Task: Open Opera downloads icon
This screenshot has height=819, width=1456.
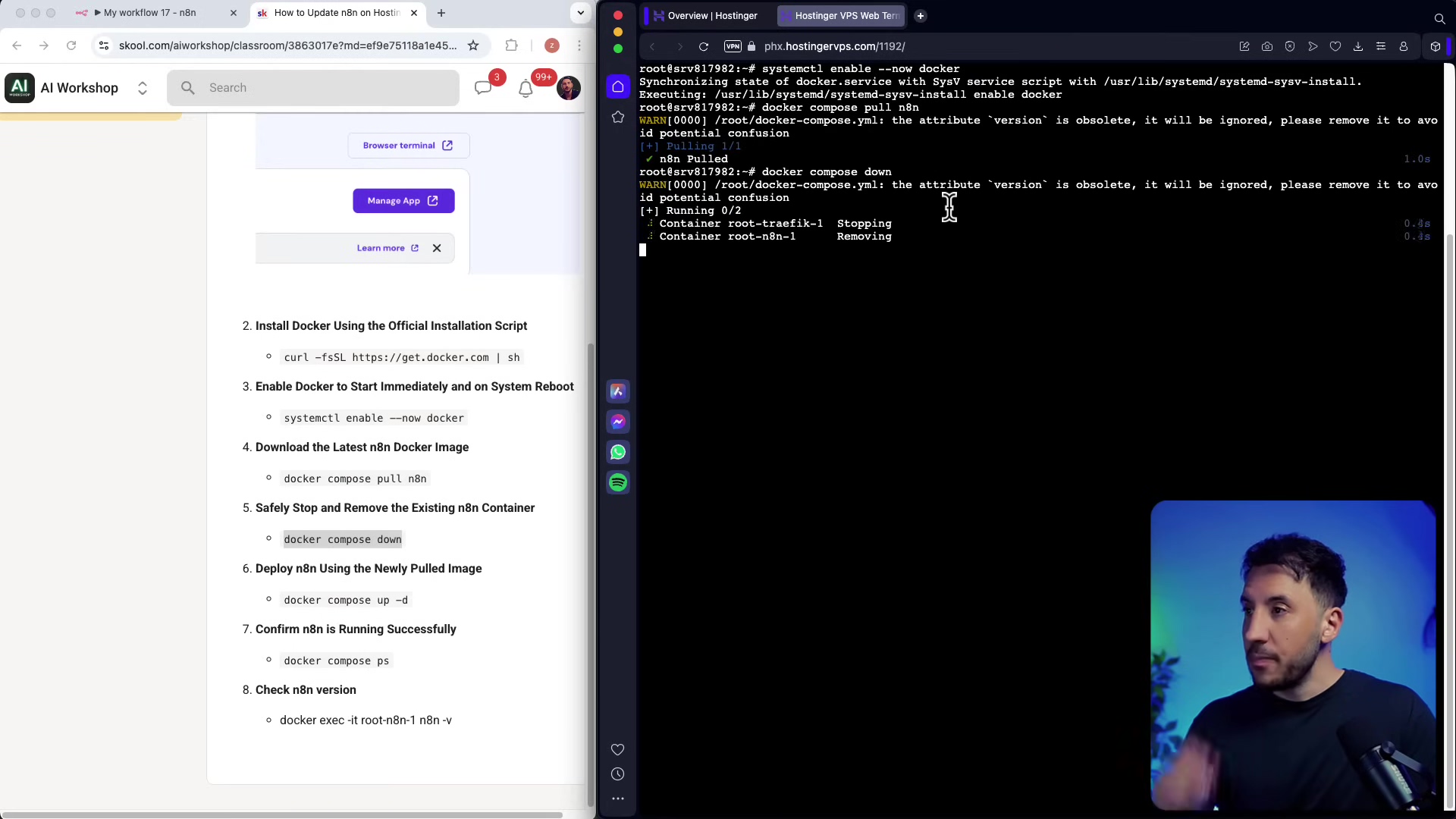Action: tap(1358, 46)
